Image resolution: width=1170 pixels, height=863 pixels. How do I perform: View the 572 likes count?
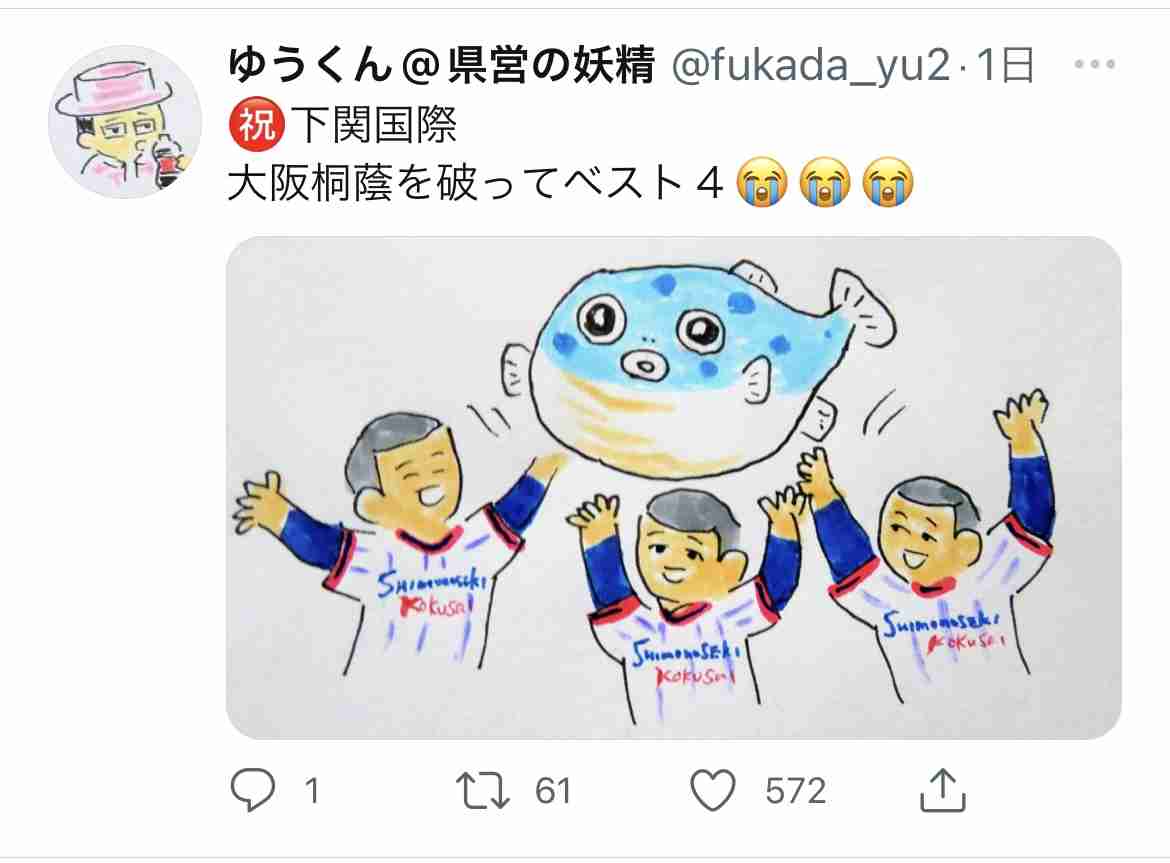tap(796, 791)
